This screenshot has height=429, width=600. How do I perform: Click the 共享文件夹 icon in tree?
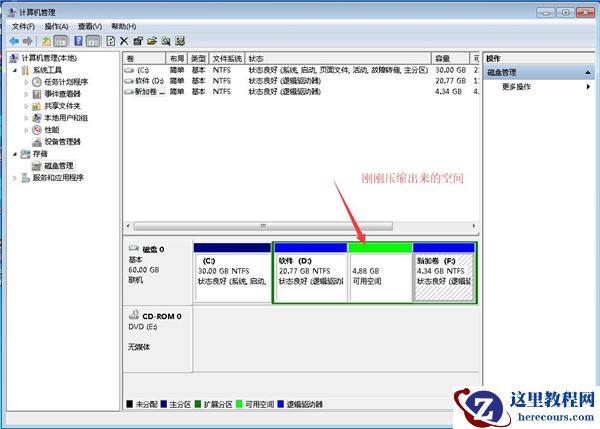pyautogui.click(x=37, y=106)
